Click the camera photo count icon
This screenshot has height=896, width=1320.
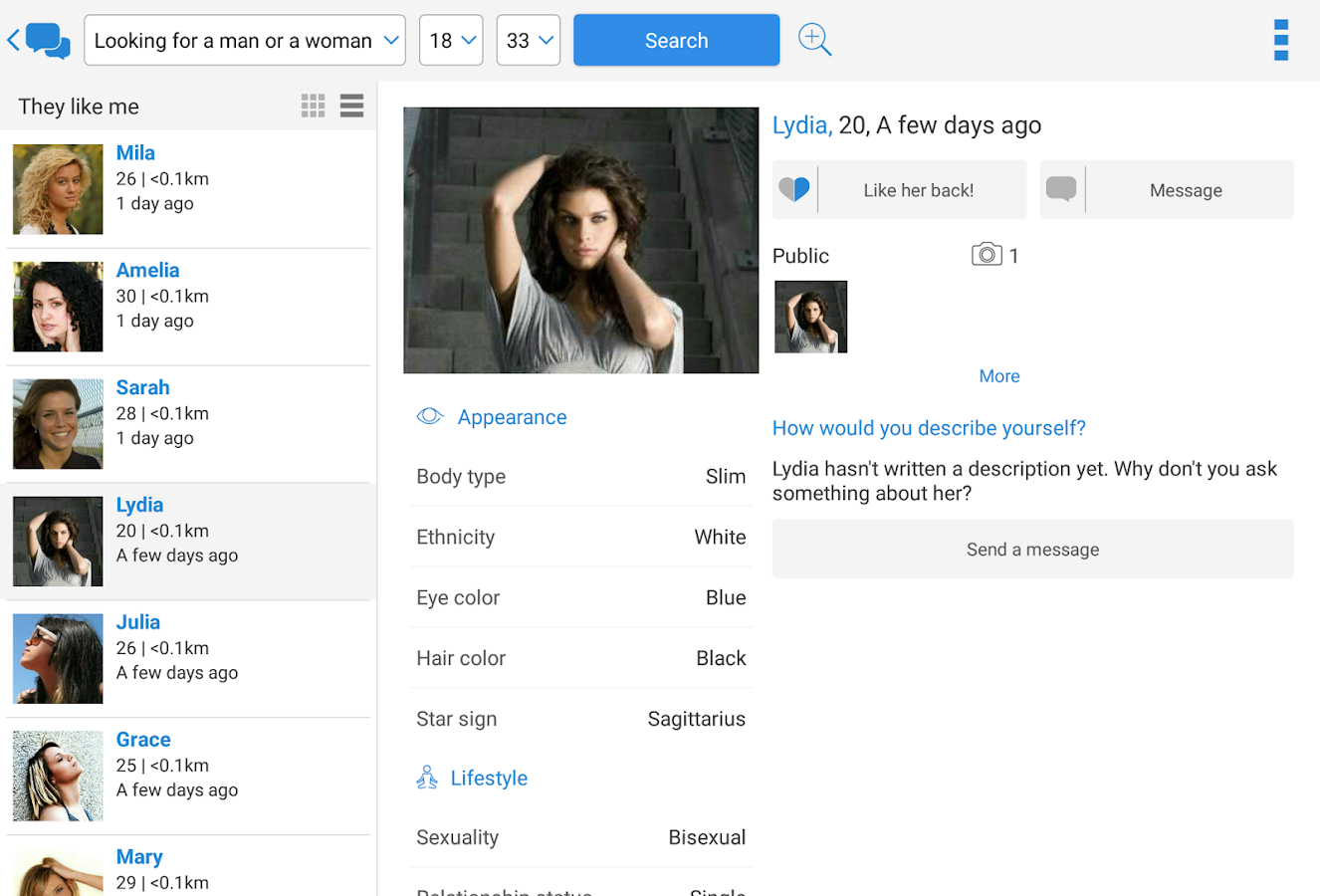point(986,255)
